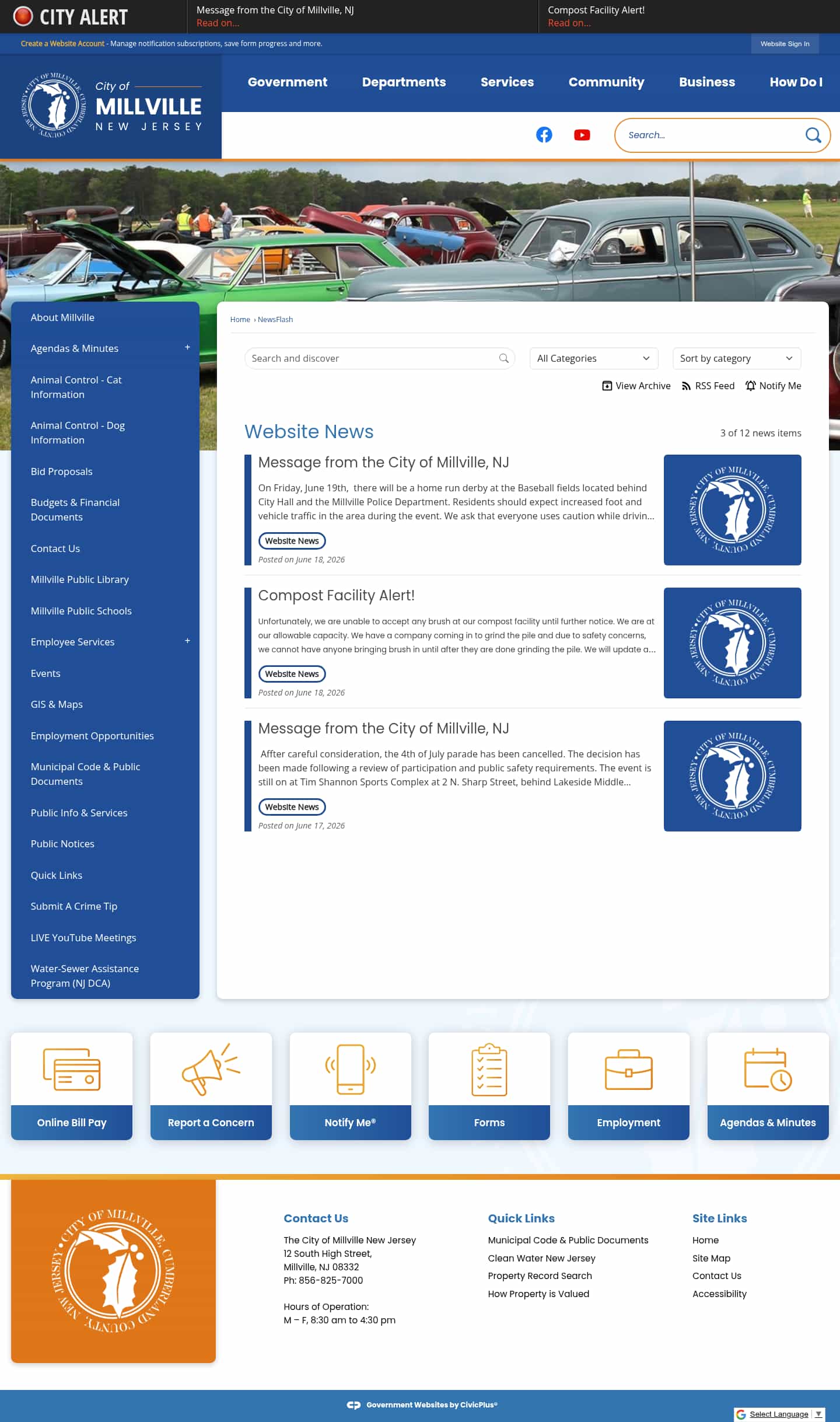Image resolution: width=840 pixels, height=1422 pixels.
Task: Open the Government menu
Action: [287, 82]
